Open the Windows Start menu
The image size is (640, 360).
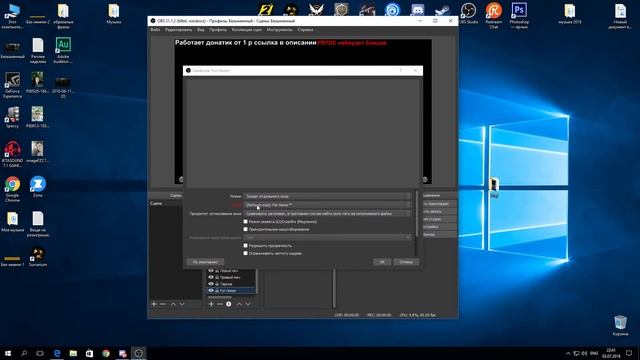point(8,353)
